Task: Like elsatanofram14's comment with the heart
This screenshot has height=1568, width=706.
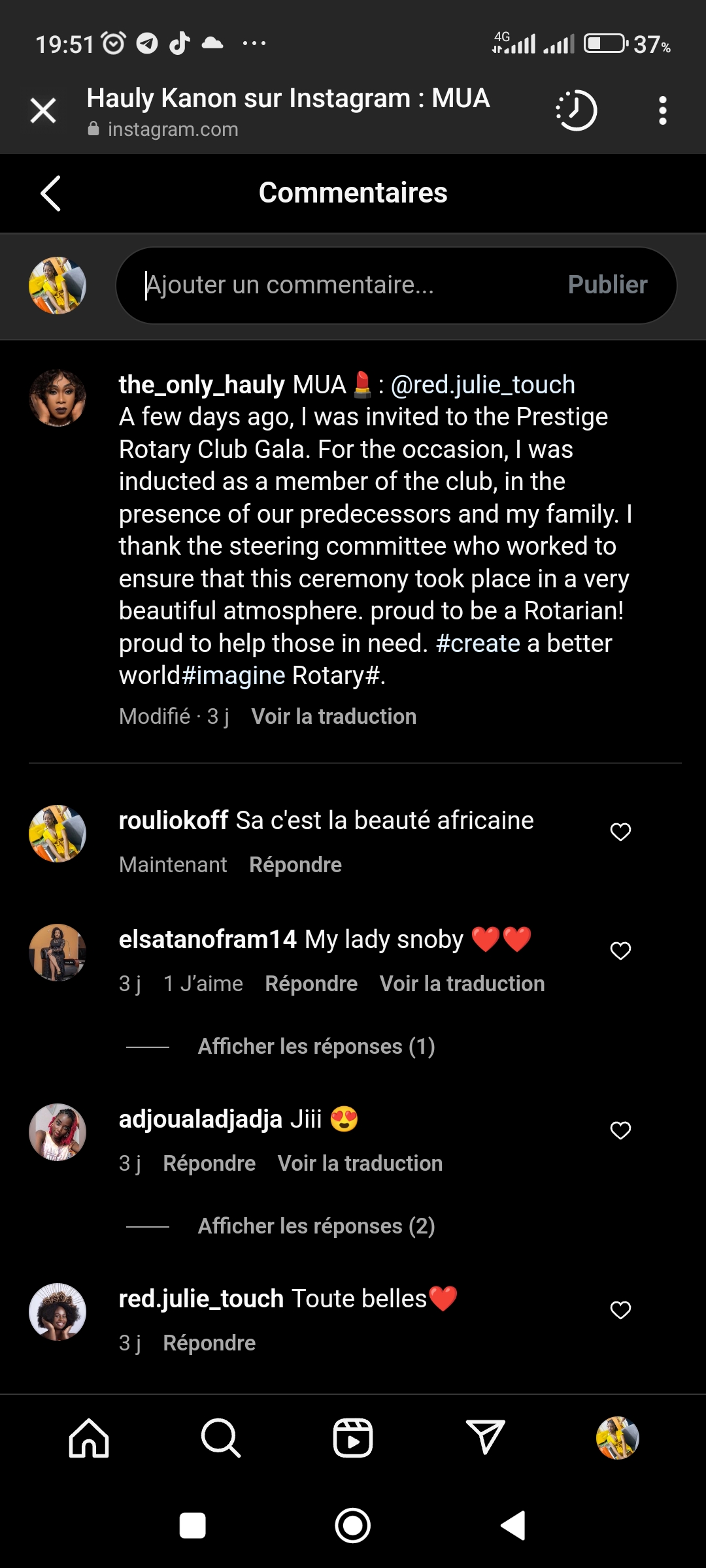Action: point(620,951)
